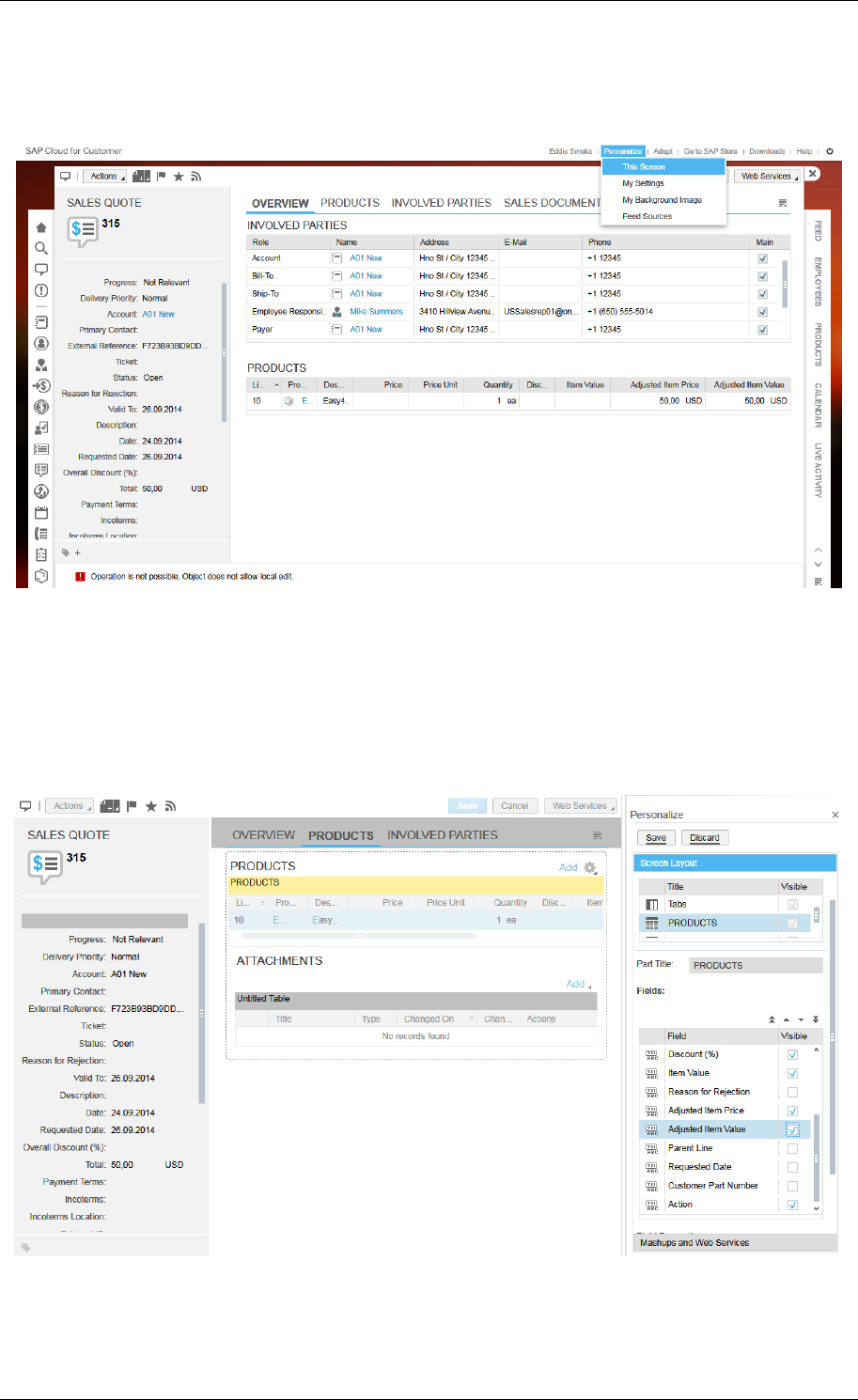This screenshot has height=1400, width=858.
Task: Click the move-to-bottom double arrow above Fields list
Action: pos(816,1019)
